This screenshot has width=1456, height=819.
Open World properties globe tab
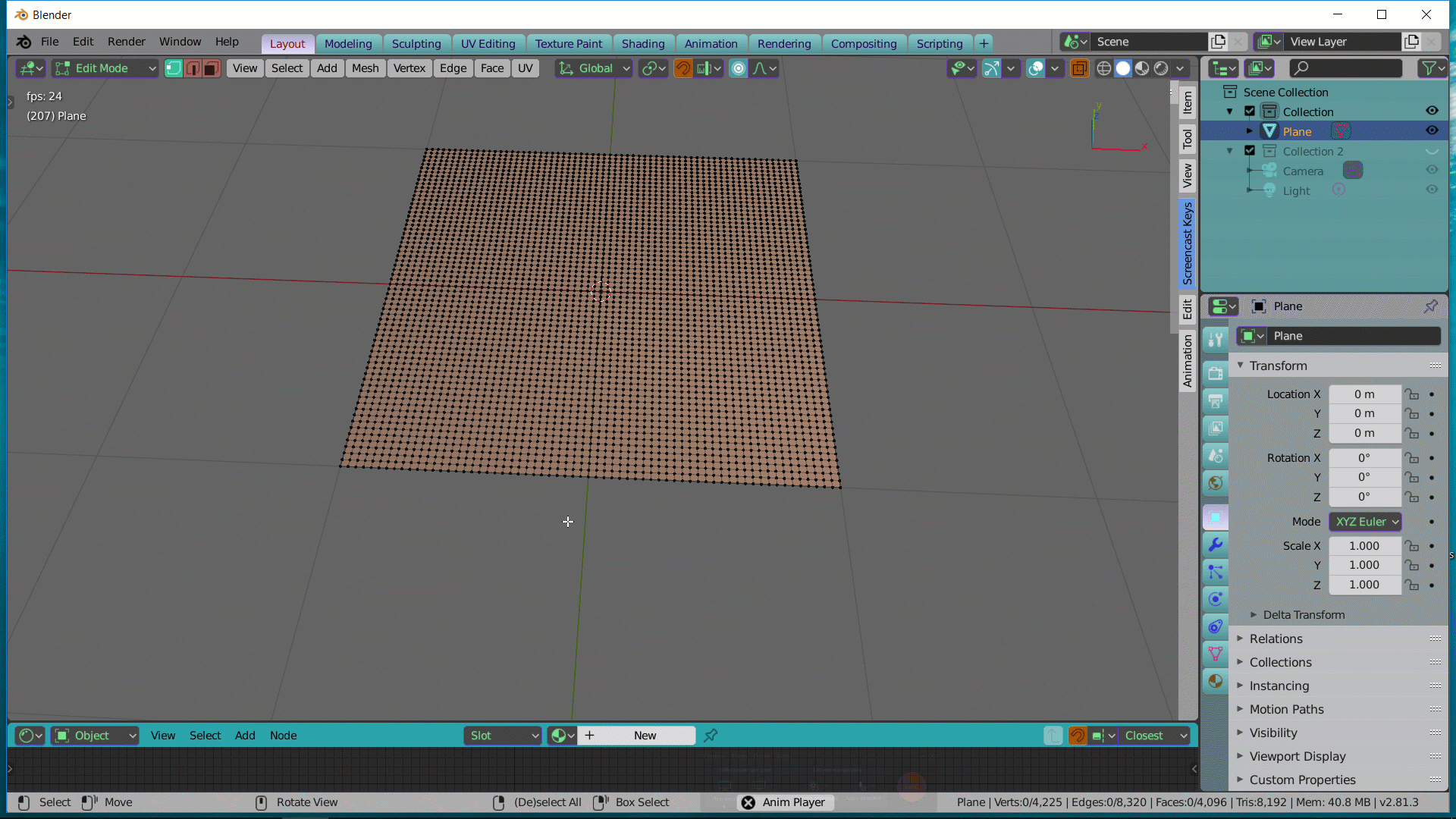[1216, 483]
